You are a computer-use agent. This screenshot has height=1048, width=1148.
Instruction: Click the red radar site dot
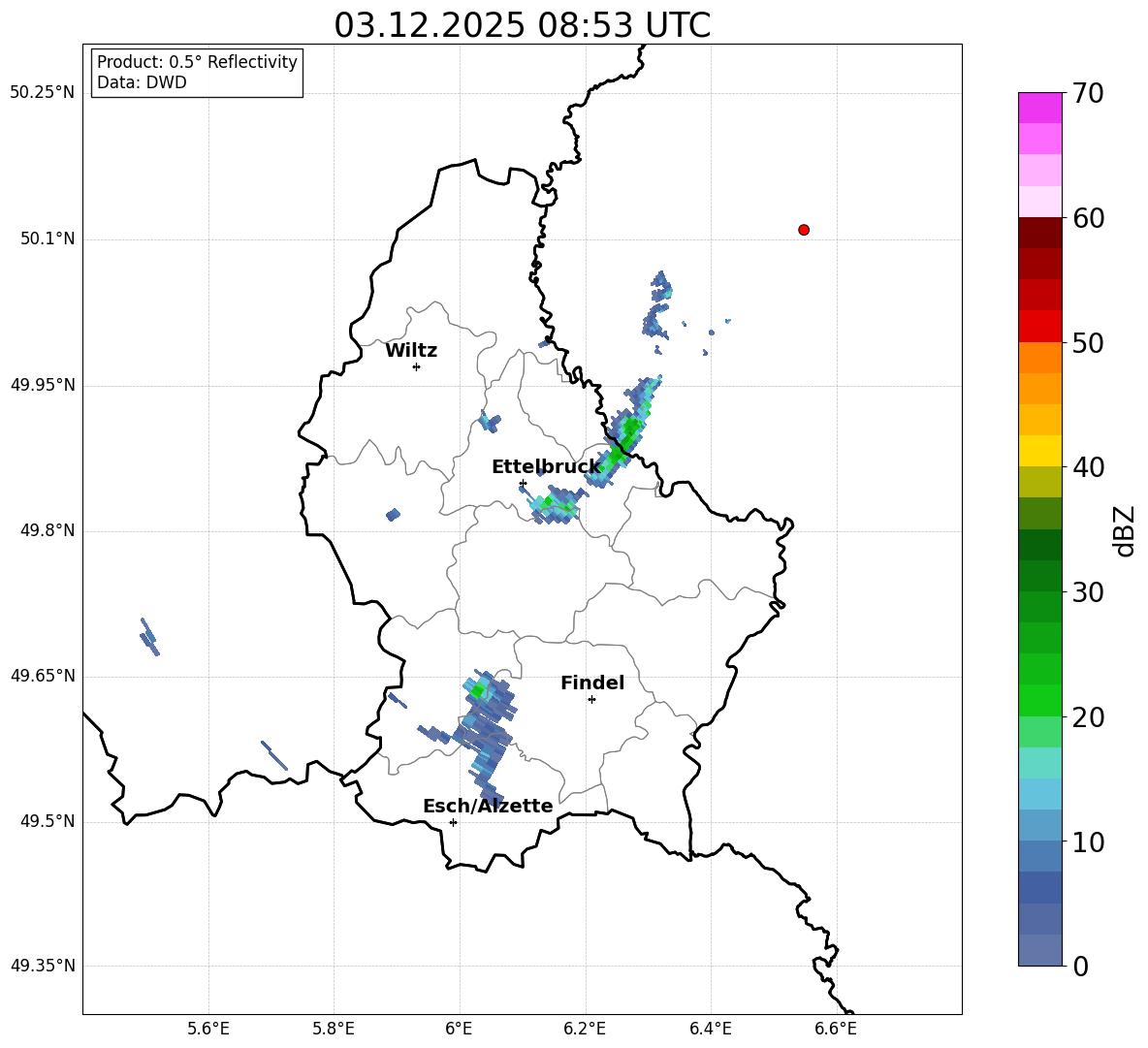[x=804, y=230]
